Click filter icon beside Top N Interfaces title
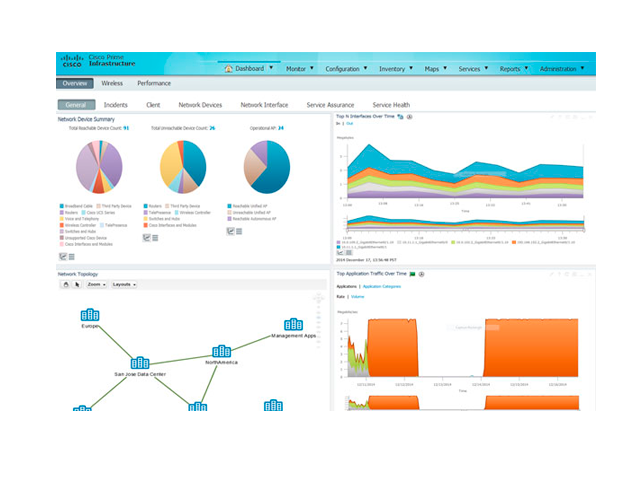The width and height of the screenshot is (640, 480). (x=400, y=117)
